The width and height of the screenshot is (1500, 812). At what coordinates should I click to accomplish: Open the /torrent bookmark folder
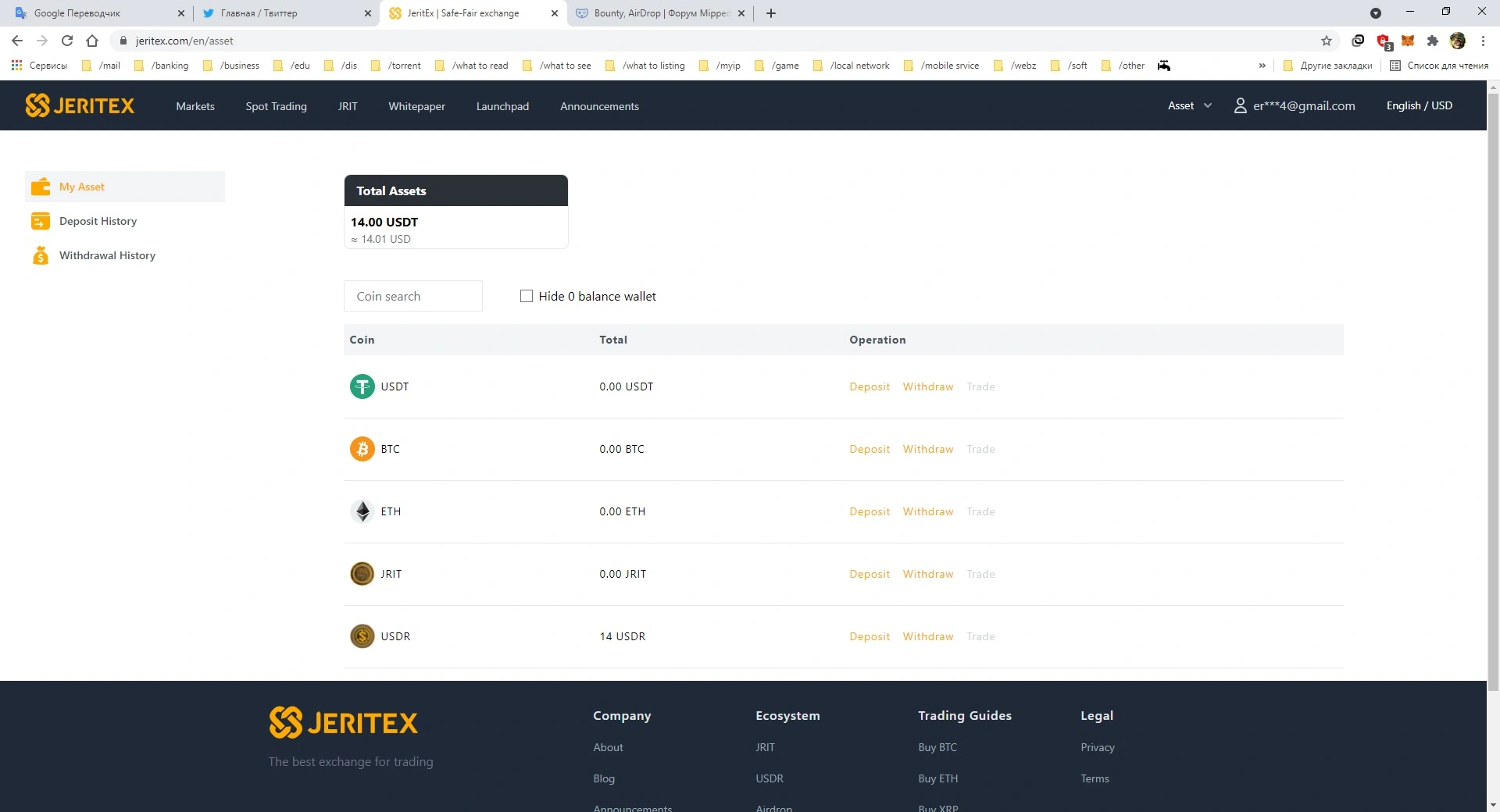[x=396, y=66]
